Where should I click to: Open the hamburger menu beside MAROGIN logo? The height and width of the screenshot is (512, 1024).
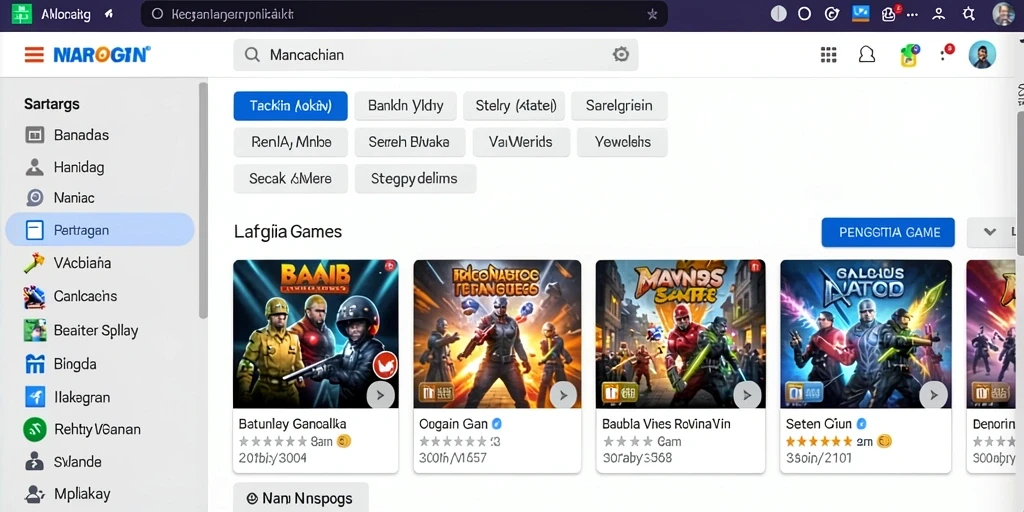34,55
